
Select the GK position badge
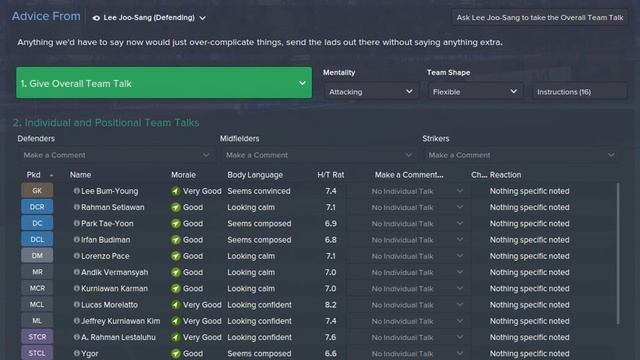(x=37, y=191)
